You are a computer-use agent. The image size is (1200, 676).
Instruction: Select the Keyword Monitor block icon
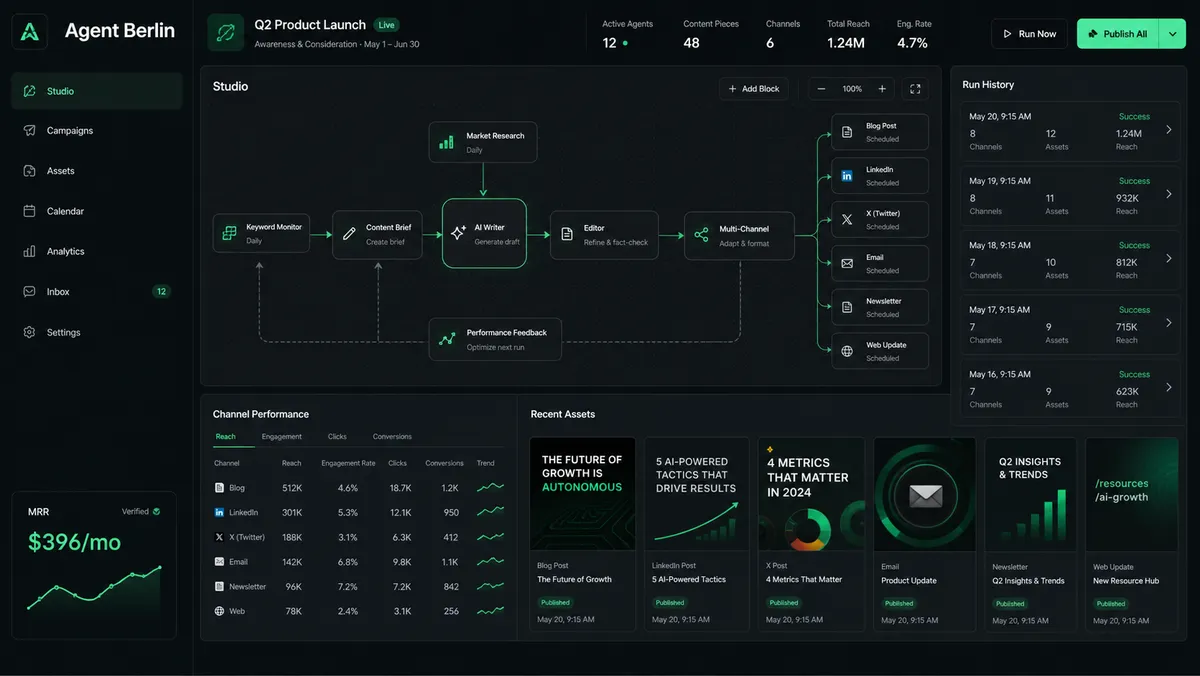pos(230,233)
